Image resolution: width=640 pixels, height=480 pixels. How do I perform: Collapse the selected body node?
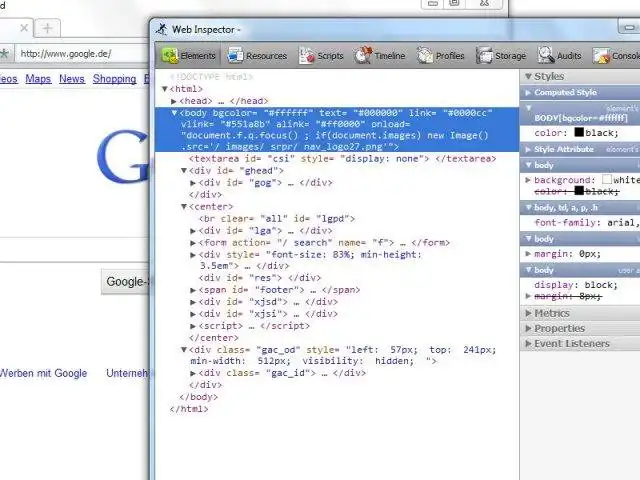(174, 113)
